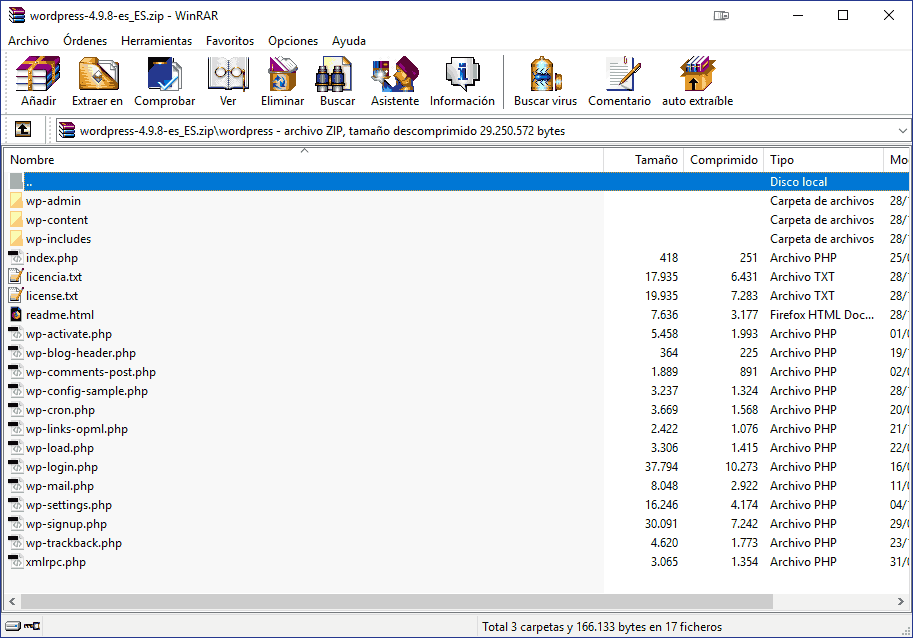Go up one folder level button
This screenshot has height=638, width=913.
click(x=22, y=130)
